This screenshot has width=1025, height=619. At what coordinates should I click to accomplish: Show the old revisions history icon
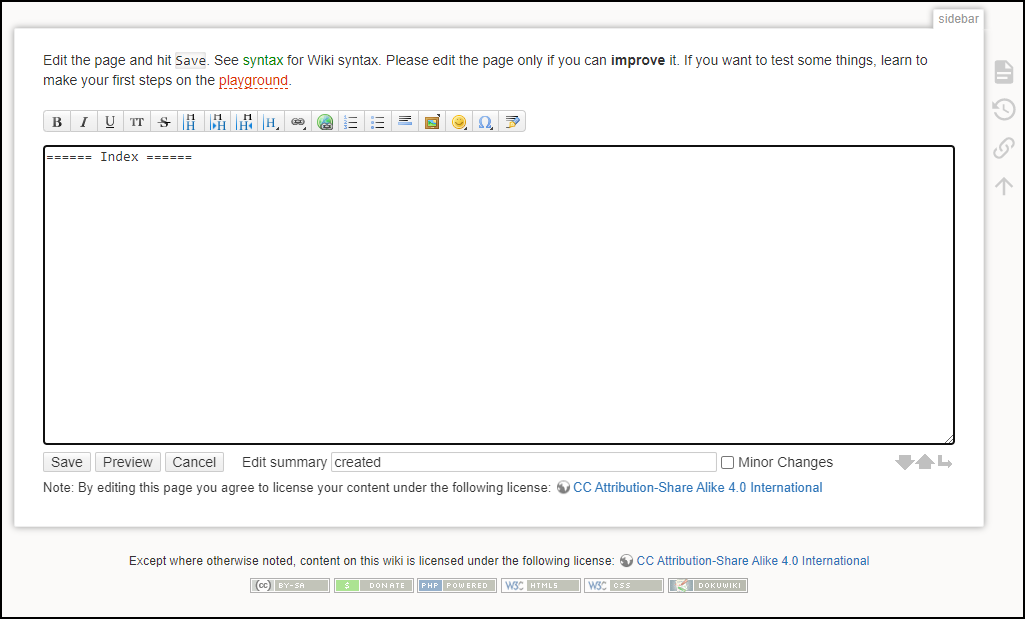(x=1004, y=109)
